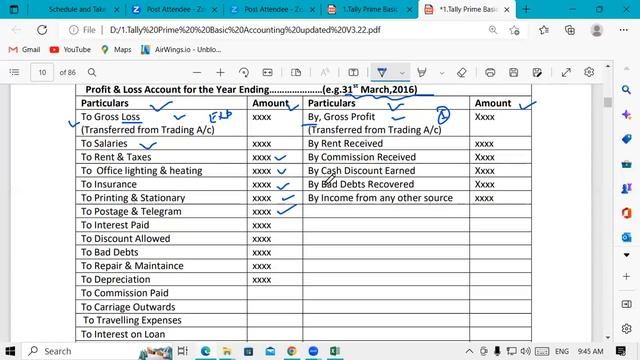Image resolution: width=640 pixels, height=360 pixels.
Task: Switch to the inactive 1.Tally Prime Basic tab
Action: pyautogui.click(x=369, y=9)
